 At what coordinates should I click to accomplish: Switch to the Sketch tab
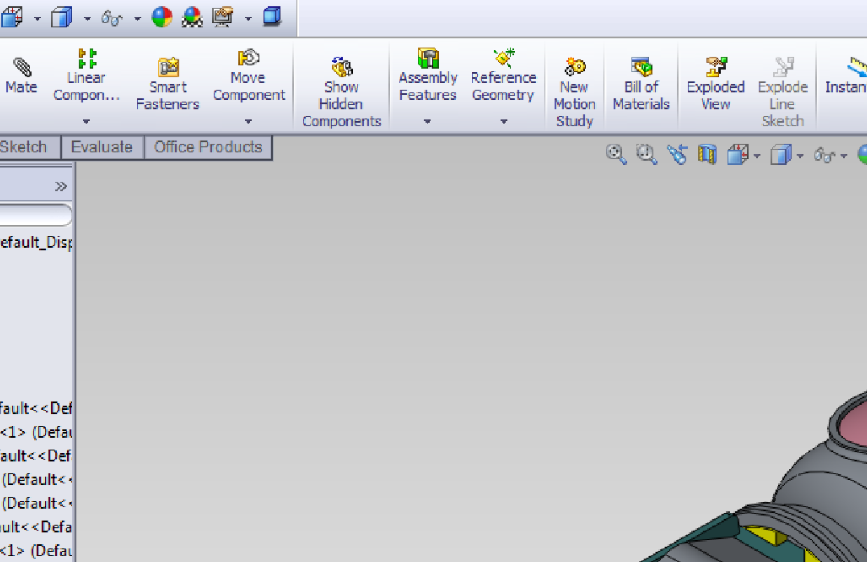pos(29,147)
